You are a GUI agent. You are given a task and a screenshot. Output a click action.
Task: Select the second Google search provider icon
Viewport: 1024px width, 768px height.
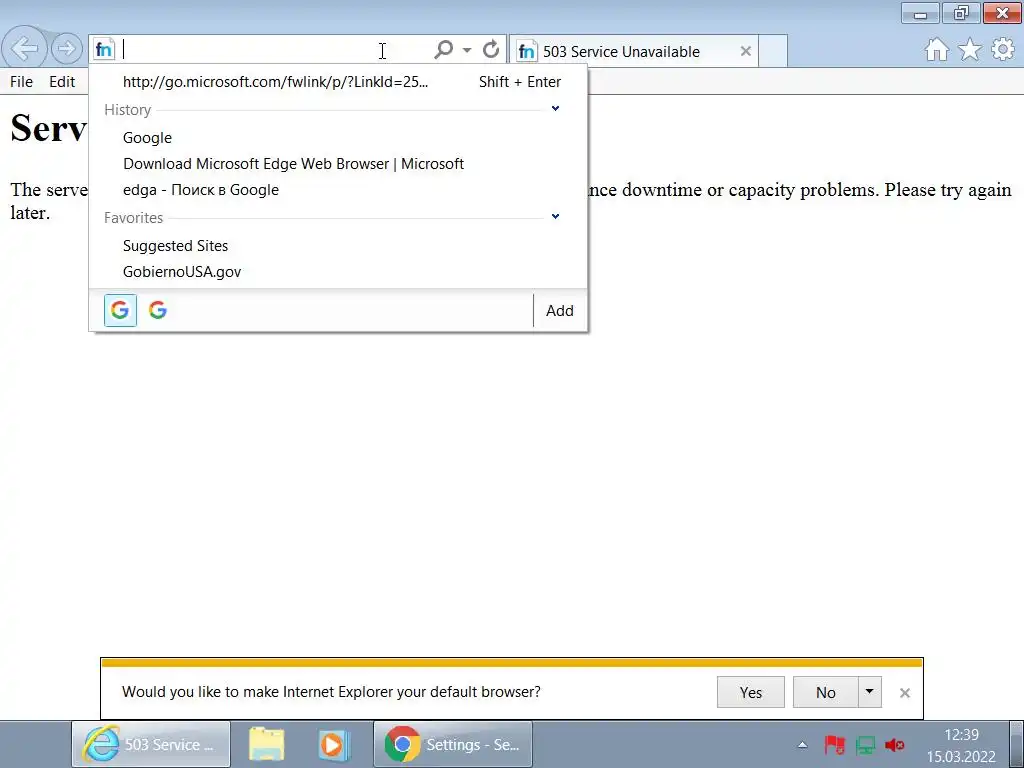[158, 310]
